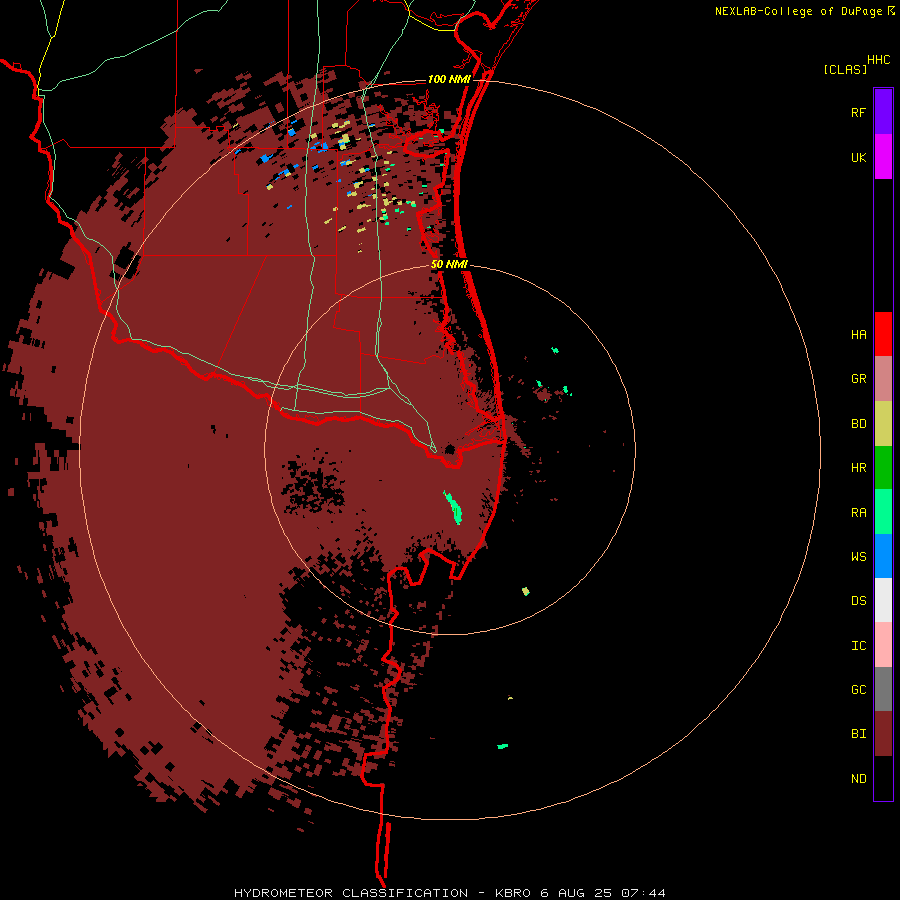900x900 pixels.
Task: Click the '100 NMI' range ring label
Action: coord(449,79)
